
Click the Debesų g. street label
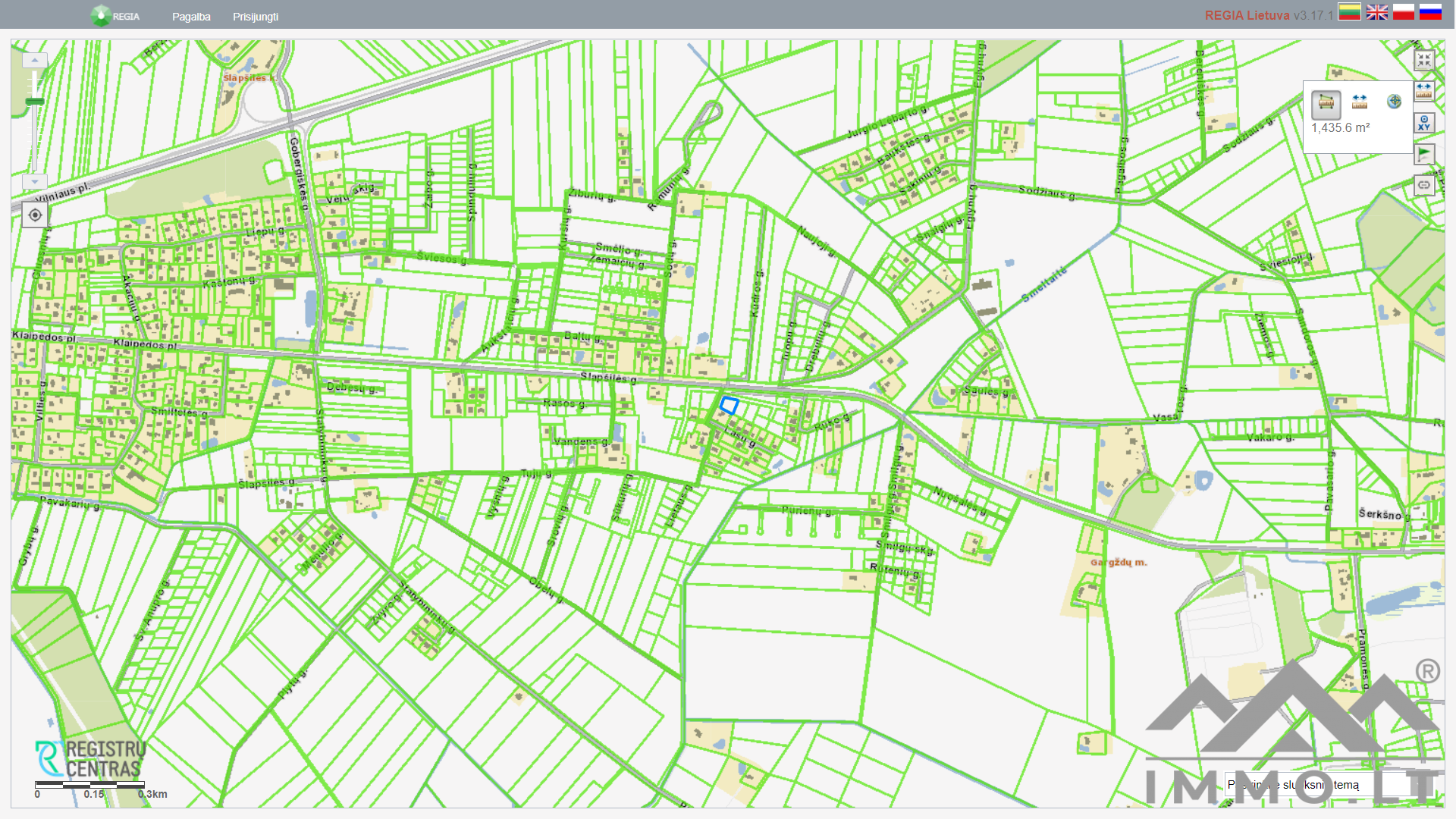pos(352,388)
